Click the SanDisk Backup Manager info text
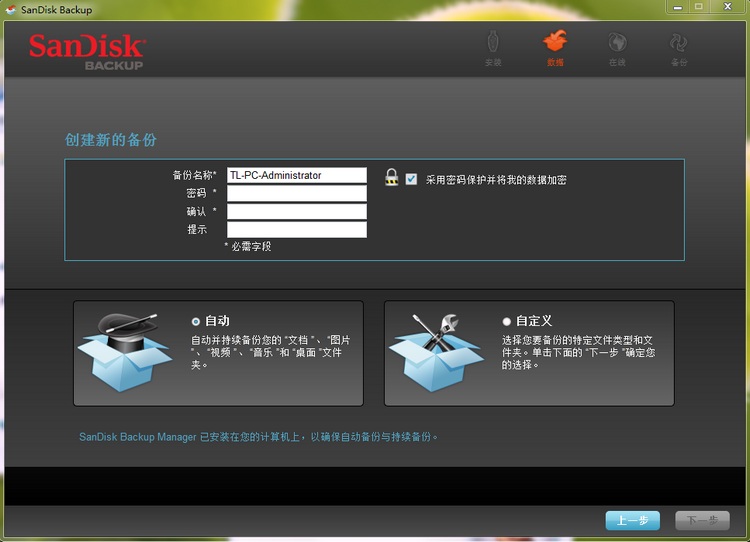This screenshot has height=542, width=750. point(259,437)
